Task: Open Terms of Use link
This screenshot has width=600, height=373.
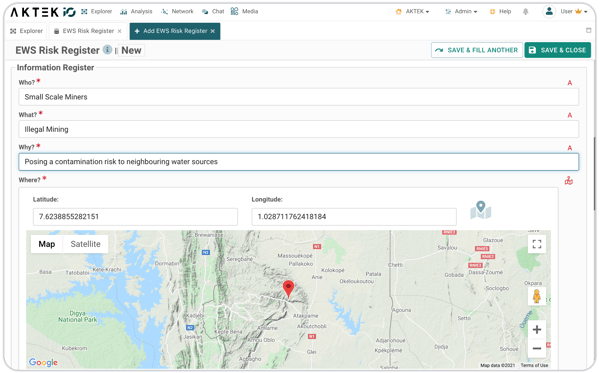Action: click(534, 365)
